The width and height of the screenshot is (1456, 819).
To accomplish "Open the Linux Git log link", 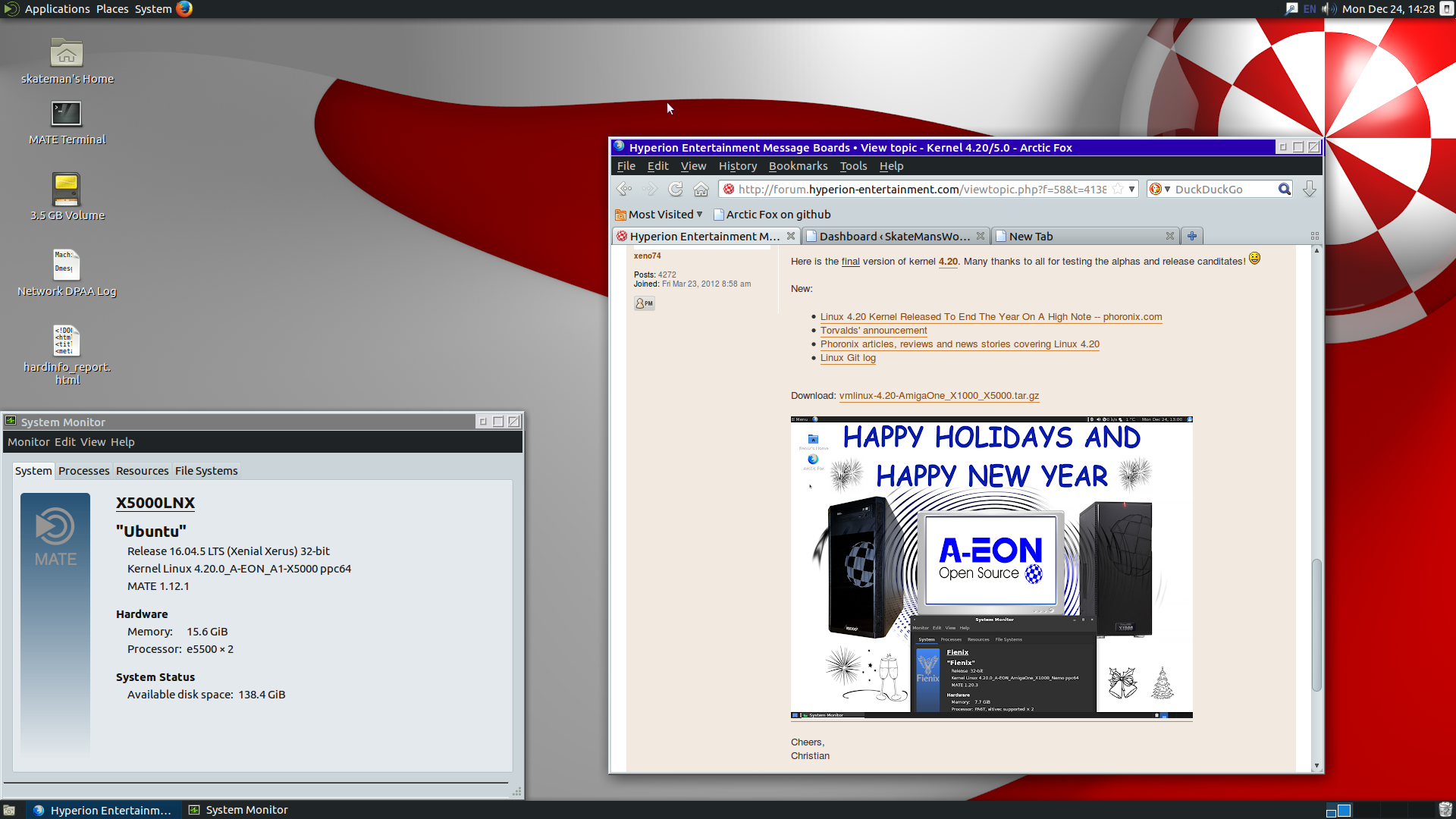I will pos(848,358).
